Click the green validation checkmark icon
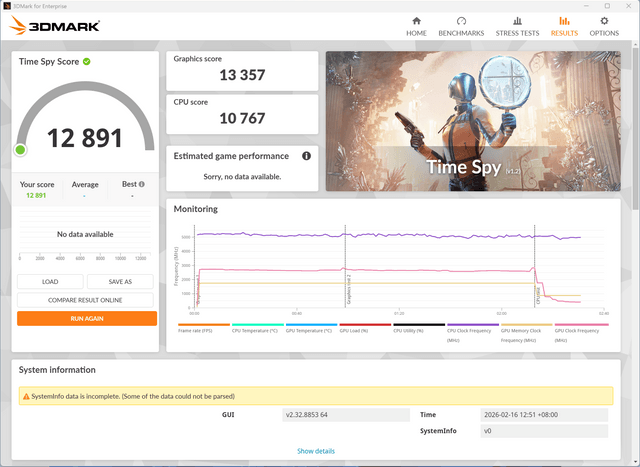This screenshot has width=640, height=467. pos(87,62)
